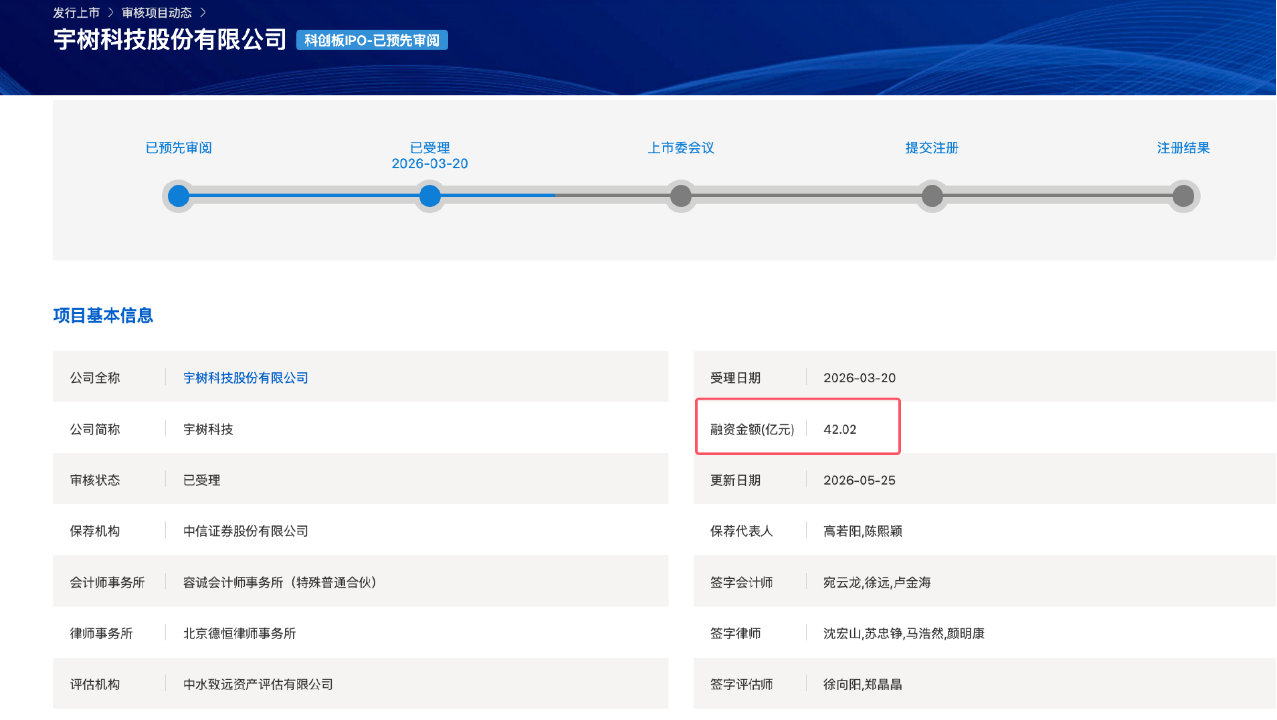Click the 保荐代表人 field label
This screenshot has width=1277, height=720.
742,531
